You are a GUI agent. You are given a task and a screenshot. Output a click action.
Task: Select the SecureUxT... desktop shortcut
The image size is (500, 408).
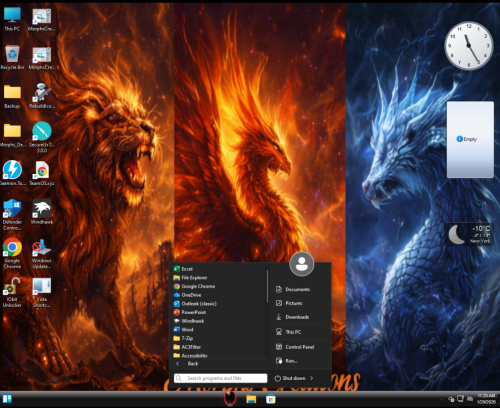(x=42, y=137)
